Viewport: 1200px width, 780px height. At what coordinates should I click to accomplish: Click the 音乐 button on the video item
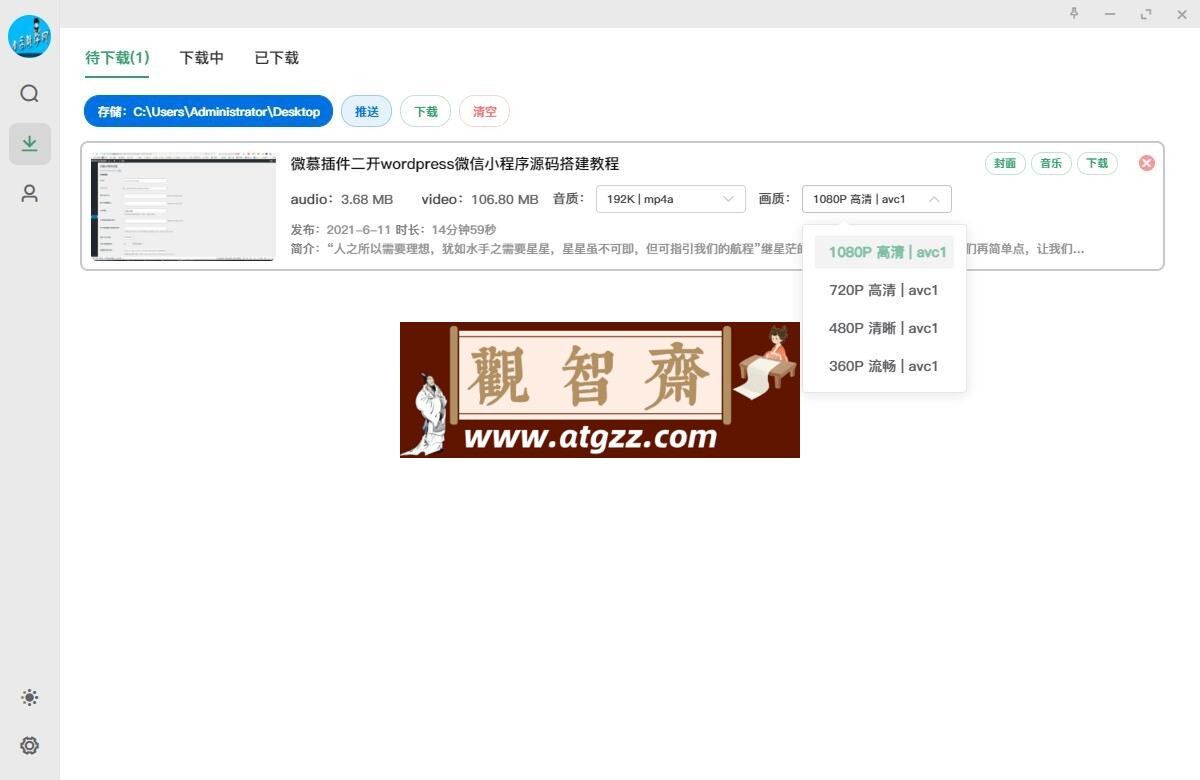1051,163
